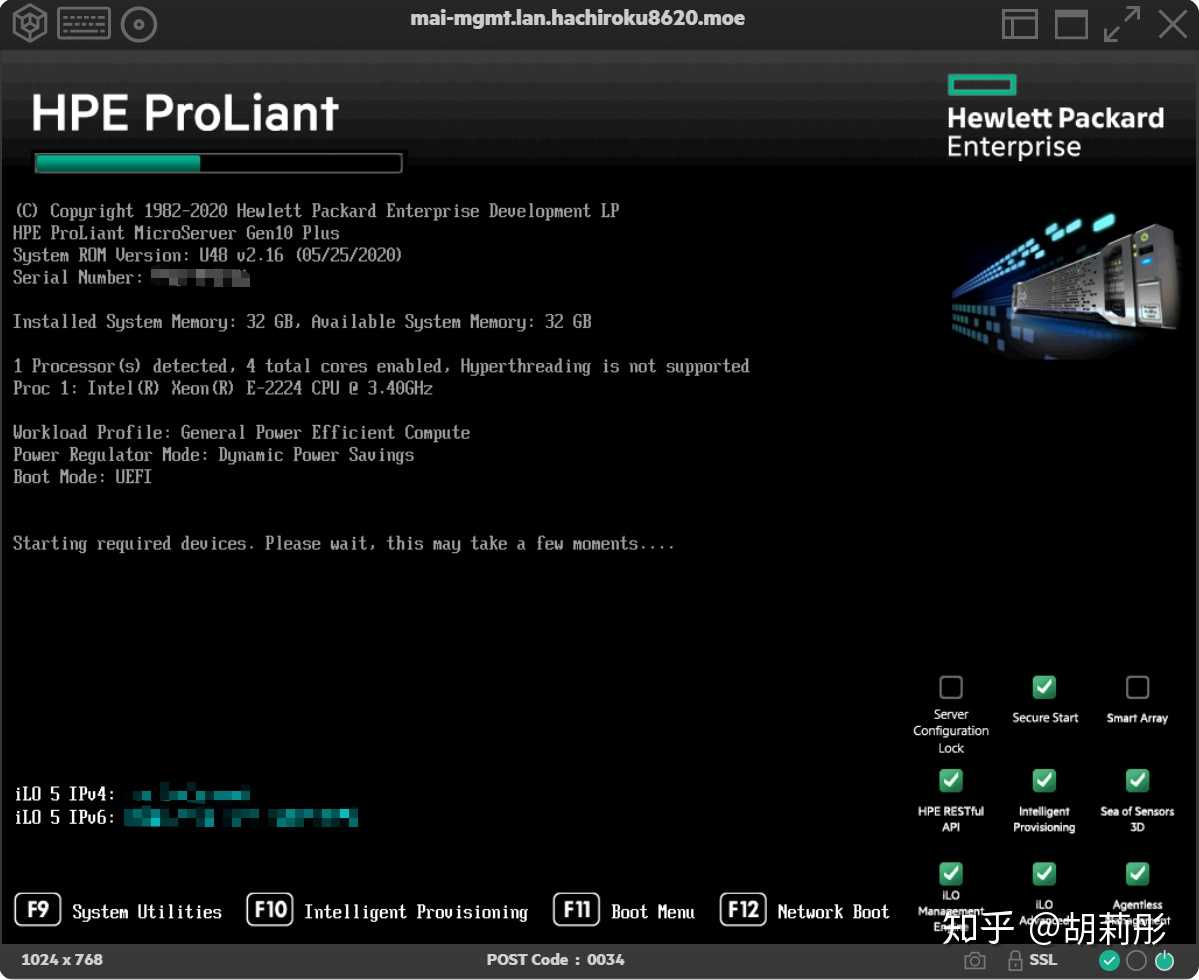This screenshot has width=1199, height=980.
Task: Click the F10 Intelligent Provisioning key
Action: 270,910
